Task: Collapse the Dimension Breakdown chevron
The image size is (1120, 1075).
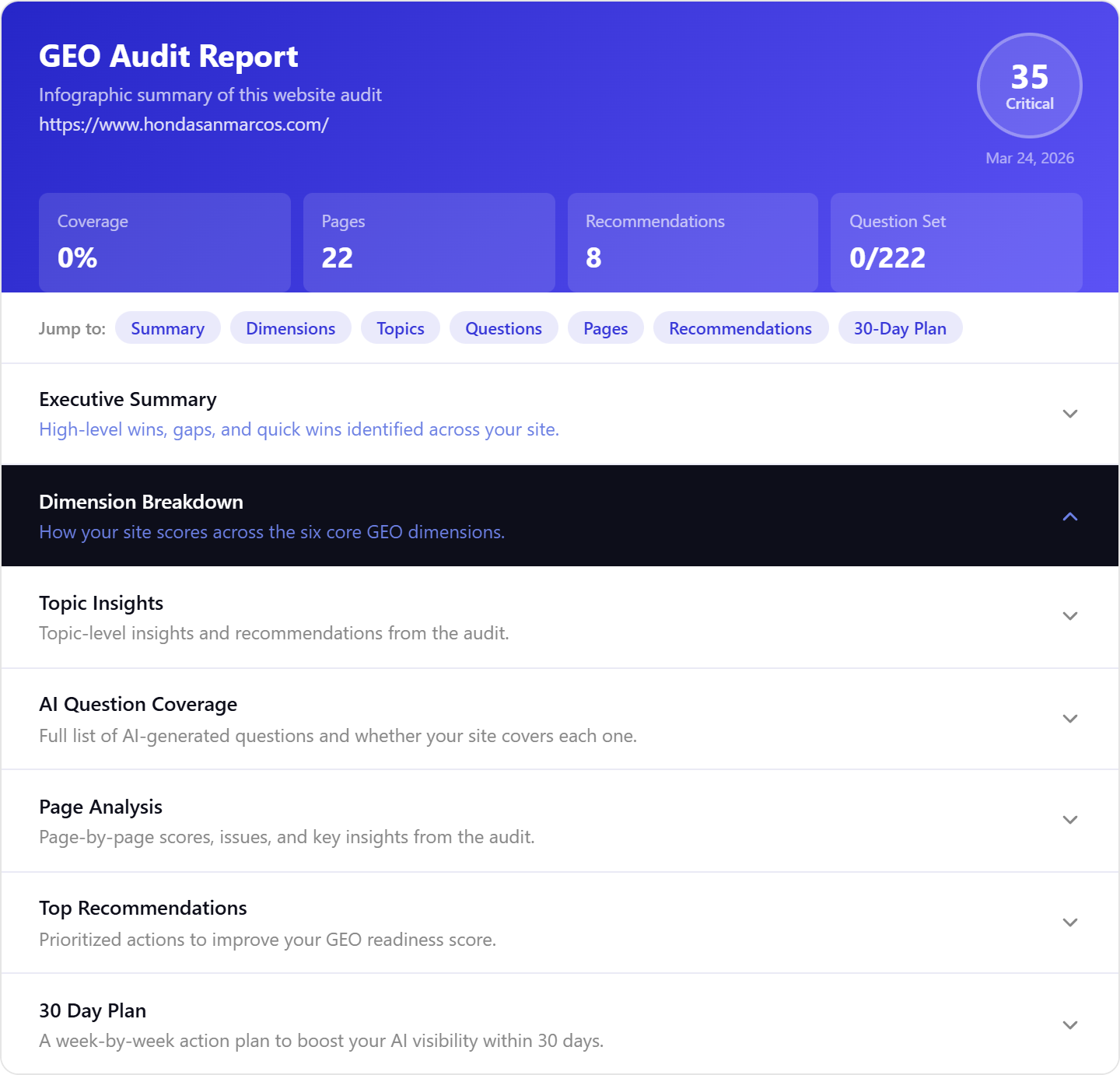Action: [x=1070, y=516]
